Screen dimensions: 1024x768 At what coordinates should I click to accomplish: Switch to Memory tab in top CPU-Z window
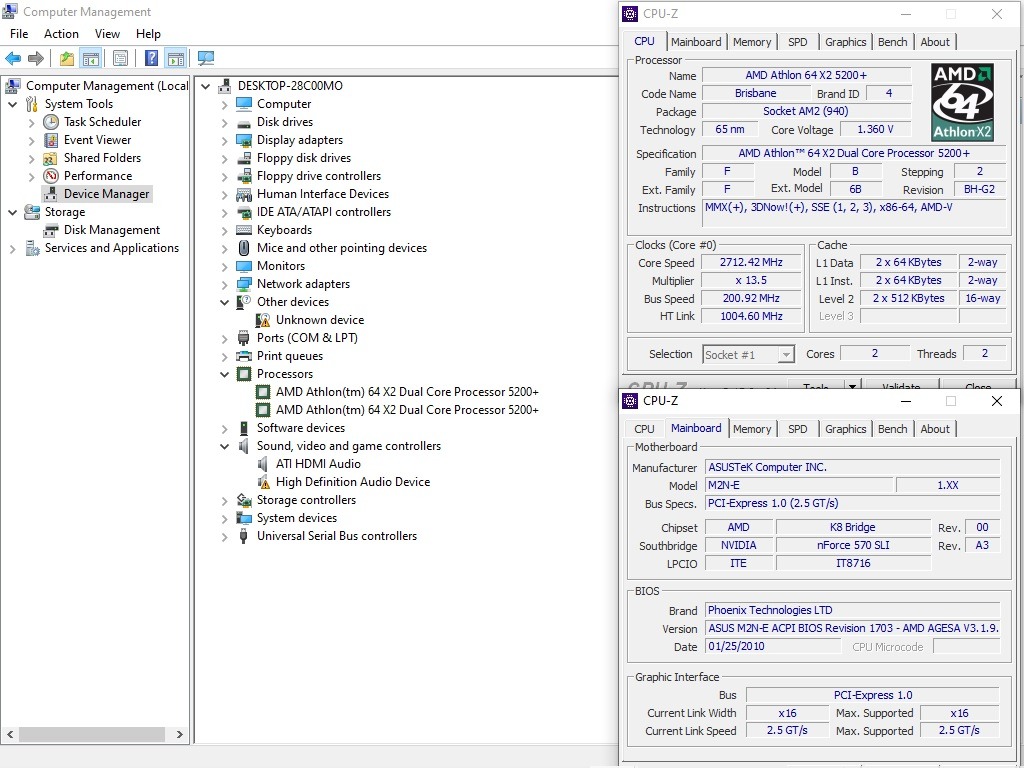[x=751, y=42]
